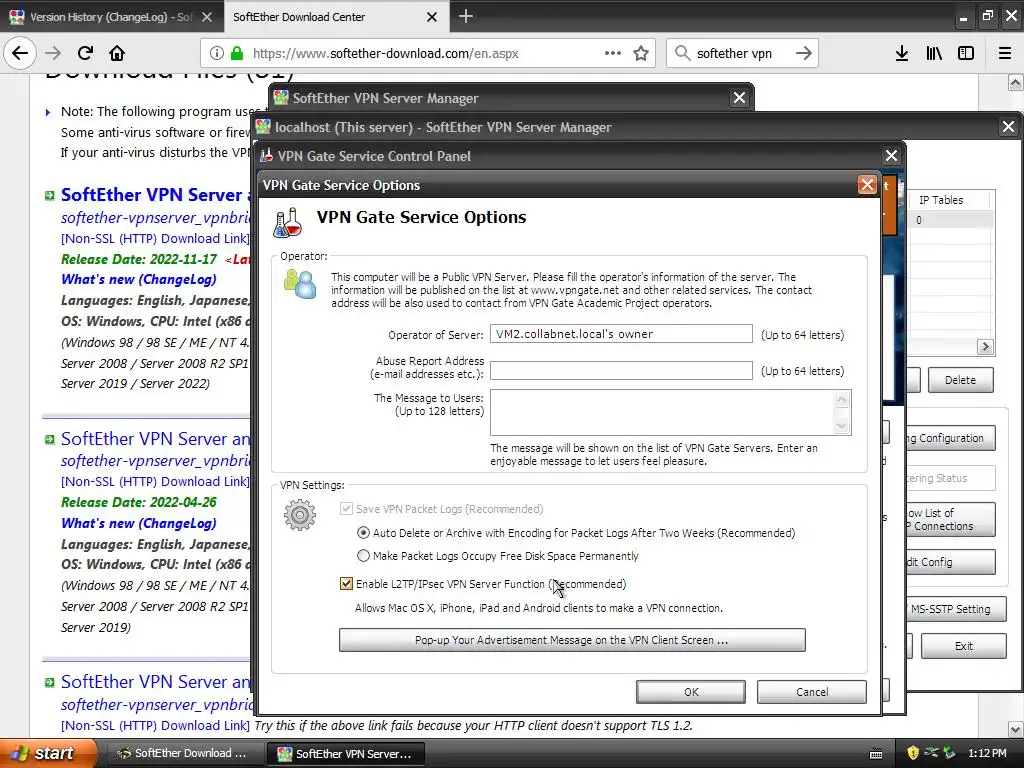The width and height of the screenshot is (1024, 768).
Task: Close the VPN Gate Service Options dialog with red X
Action: (867, 185)
